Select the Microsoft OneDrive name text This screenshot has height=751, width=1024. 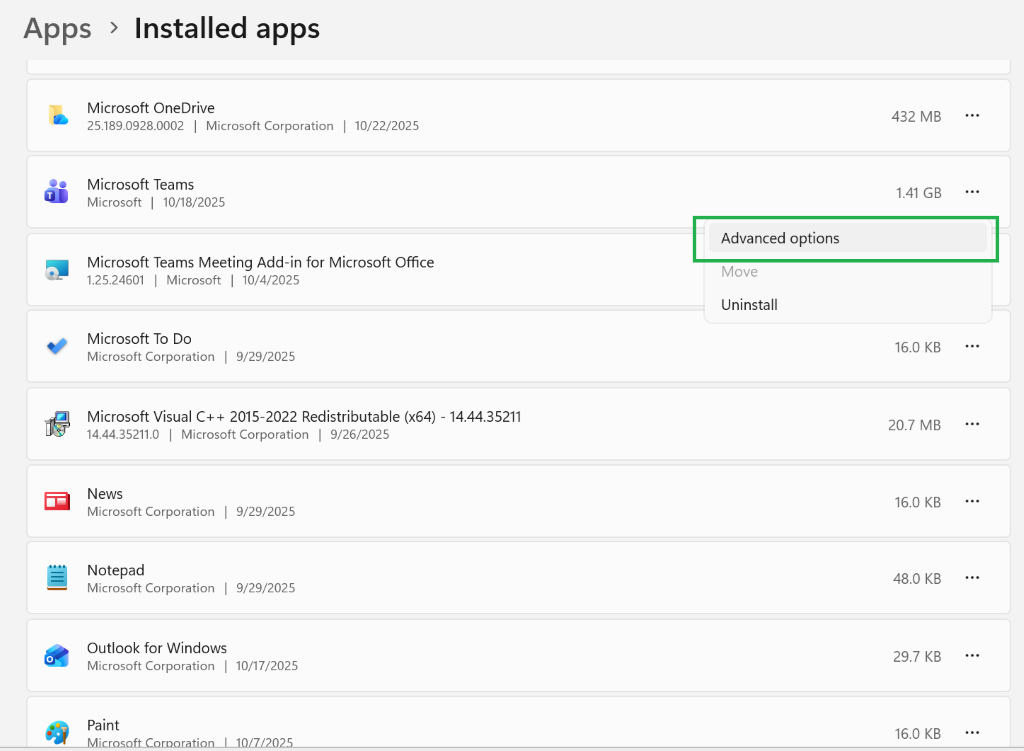pyautogui.click(x=151, y=108)
